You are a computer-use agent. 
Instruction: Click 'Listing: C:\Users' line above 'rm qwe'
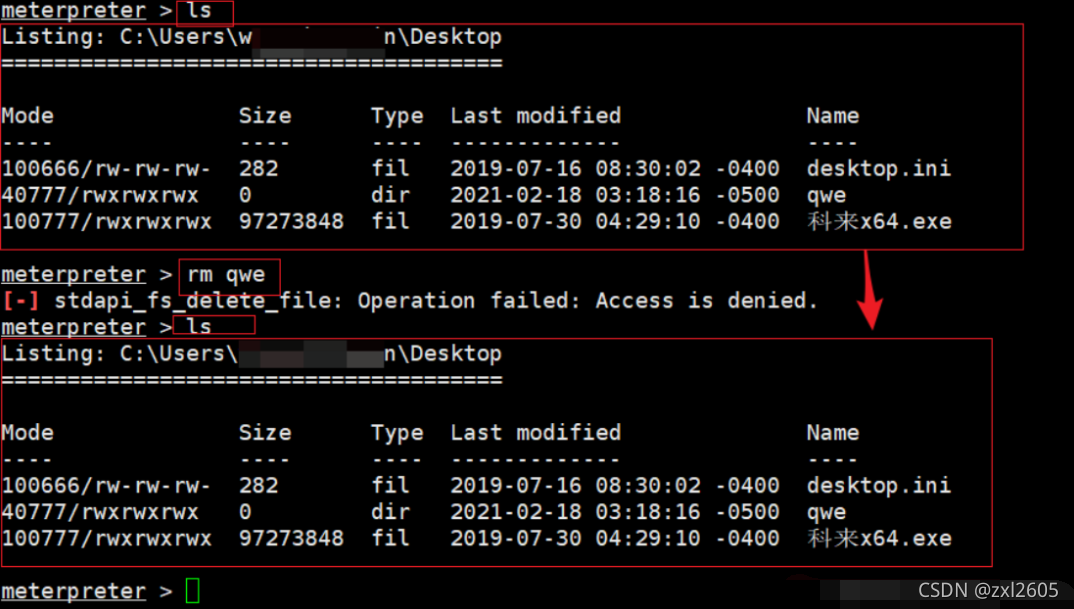pos(251,37)
